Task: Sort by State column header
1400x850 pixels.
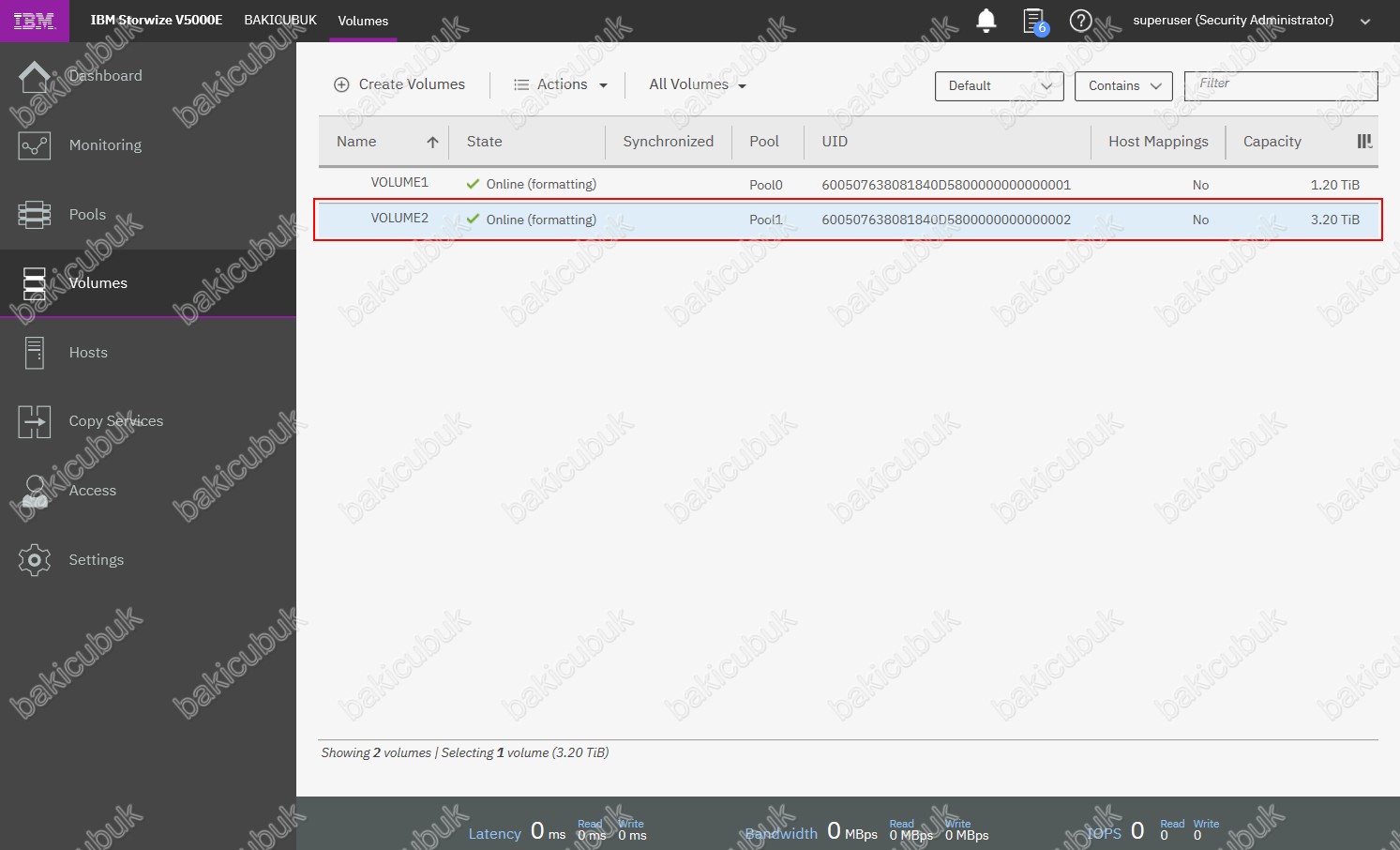Action: click(485, 142)
